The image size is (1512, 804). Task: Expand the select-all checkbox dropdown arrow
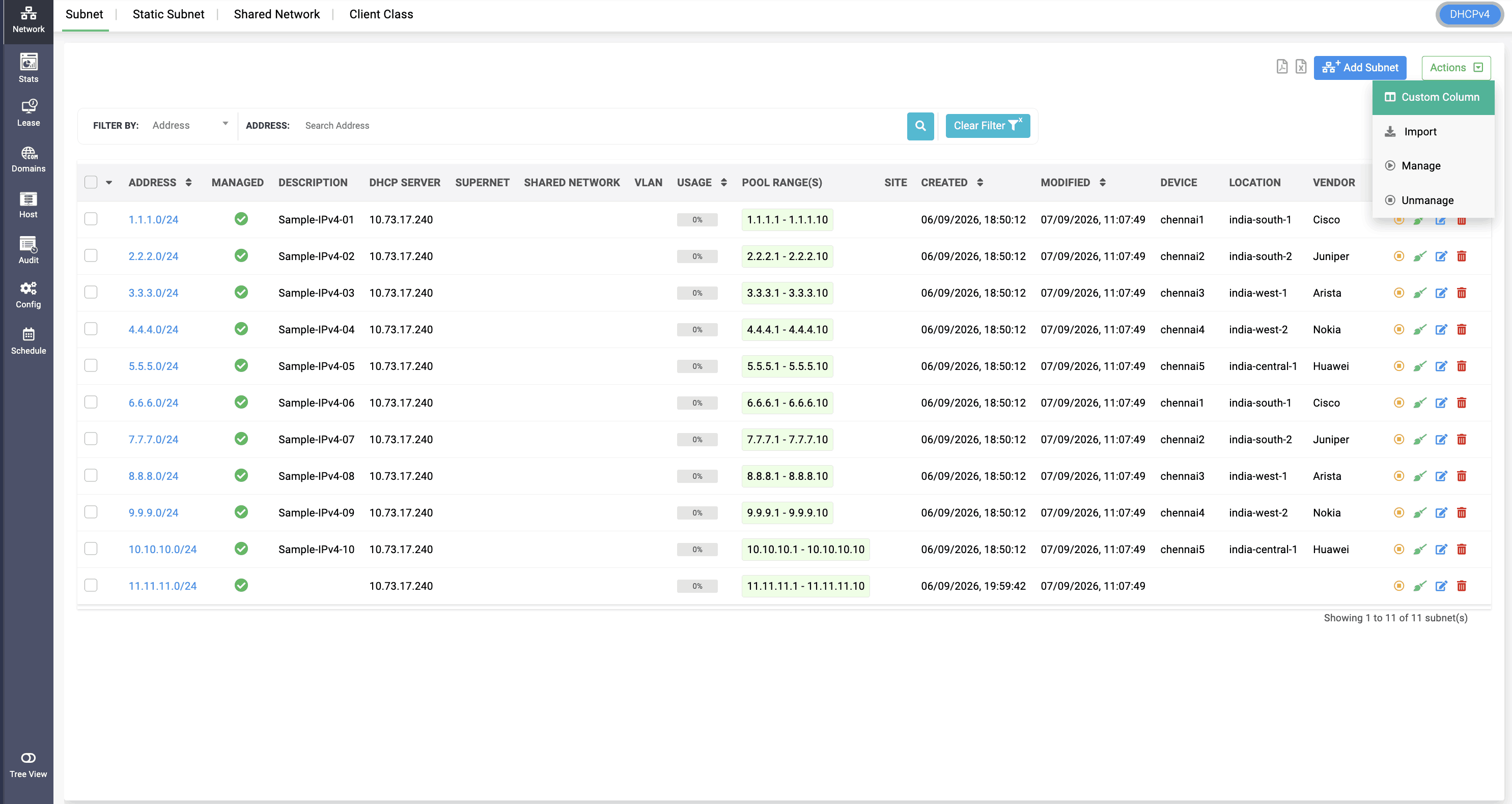click(108, 183)
